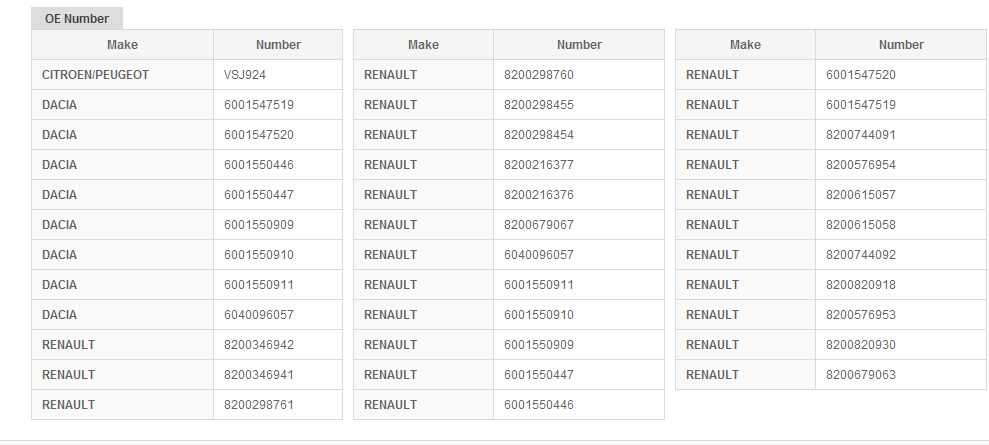
Task: Click the Number header in middle table
Action: (579, 45)
